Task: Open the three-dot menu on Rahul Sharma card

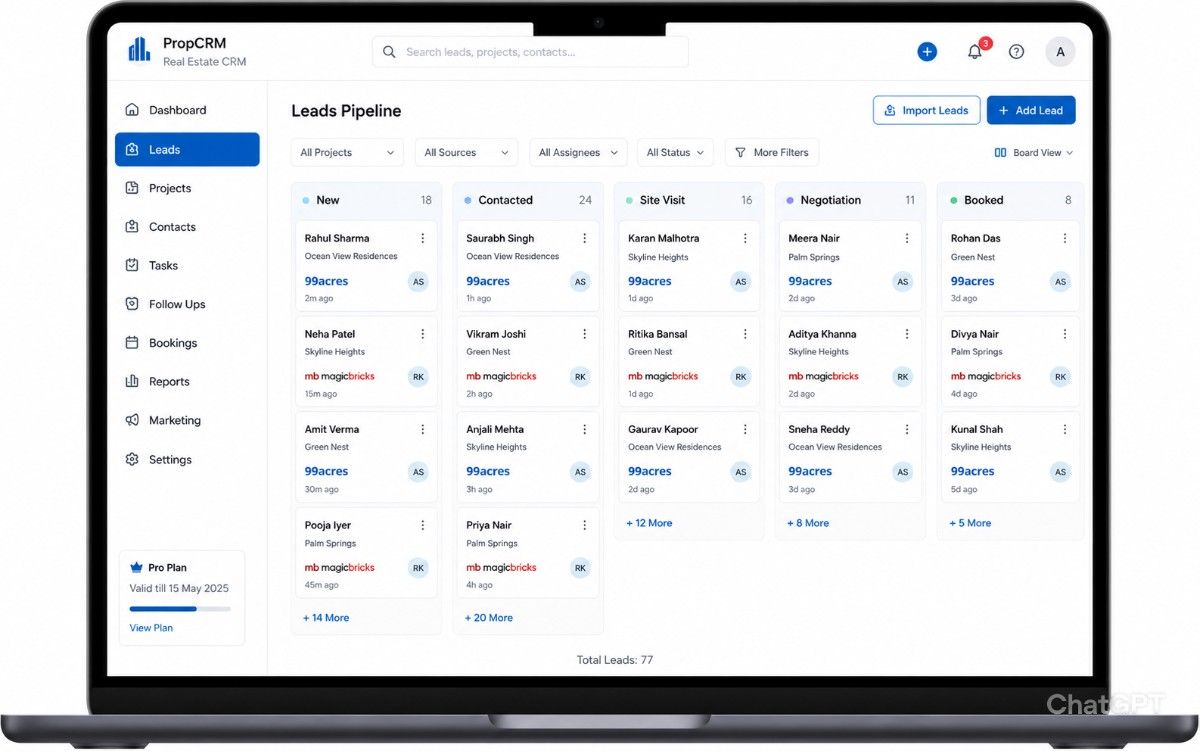Action: (x=422, y=238)
